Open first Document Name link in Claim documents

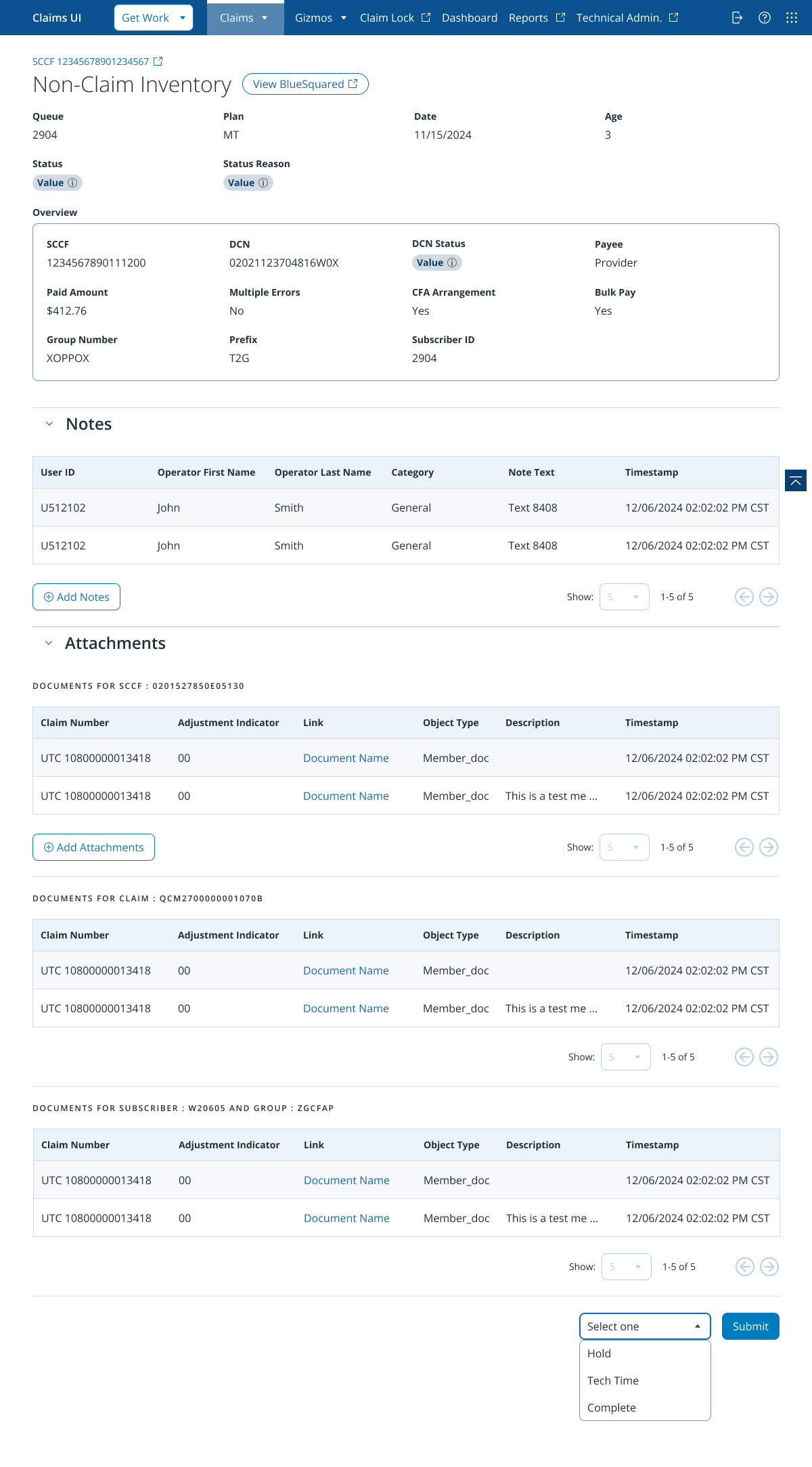click(x=346, y=970)
